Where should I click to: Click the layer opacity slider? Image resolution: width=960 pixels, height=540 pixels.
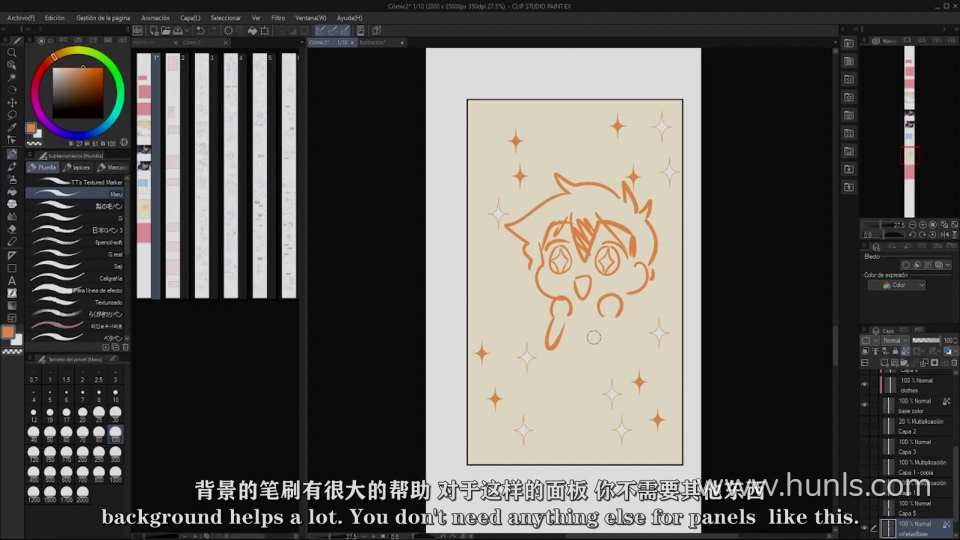[x=926, y=340]
